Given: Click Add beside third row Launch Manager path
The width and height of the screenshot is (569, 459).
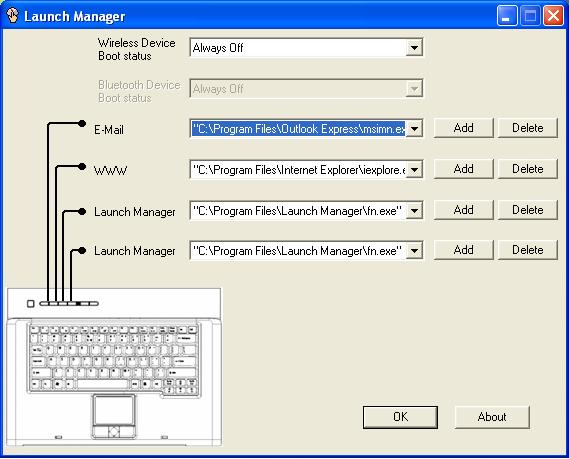Looking at the screenshot, I should [463, 210].
